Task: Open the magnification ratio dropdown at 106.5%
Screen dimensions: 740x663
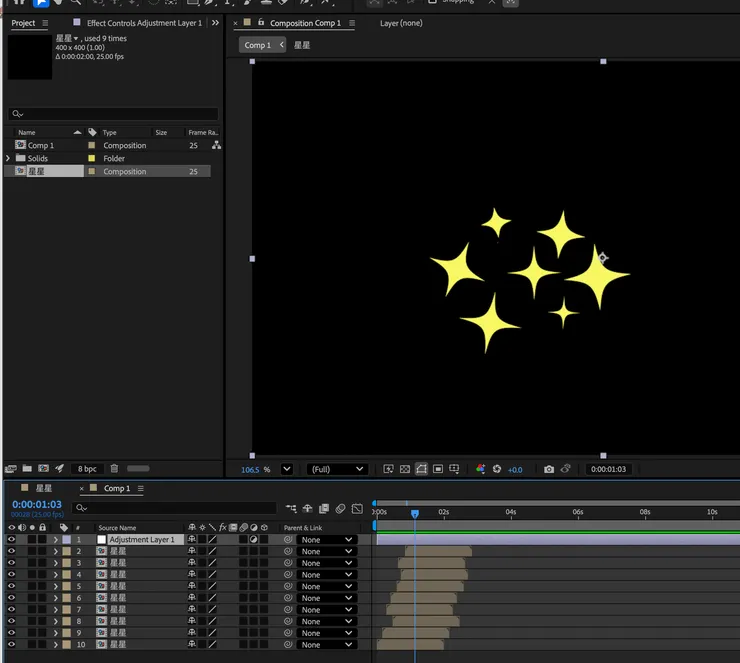Action: 287,469
